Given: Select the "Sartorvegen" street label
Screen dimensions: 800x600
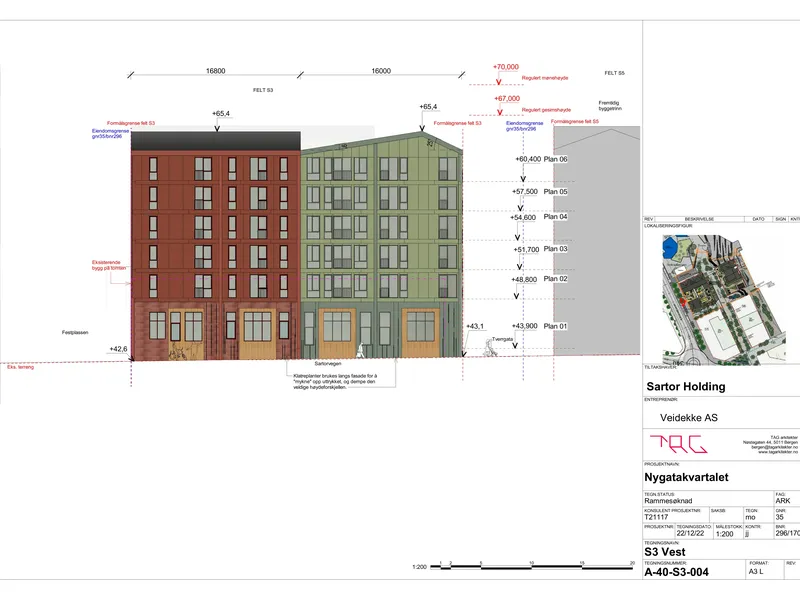Looking at the screenshot, I should [x=328, y=364].
